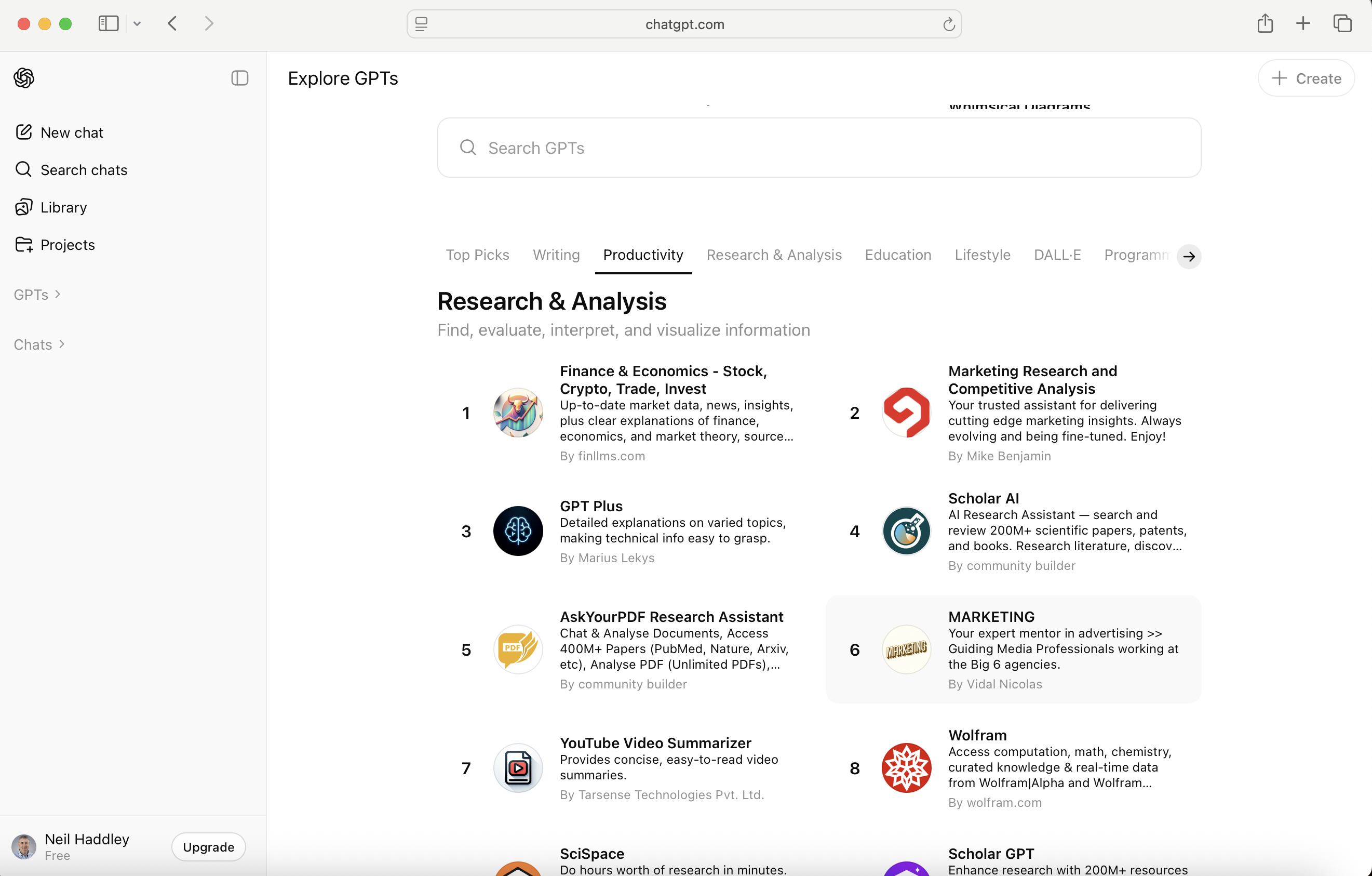Click the Create button

[x=1306, y=78]
